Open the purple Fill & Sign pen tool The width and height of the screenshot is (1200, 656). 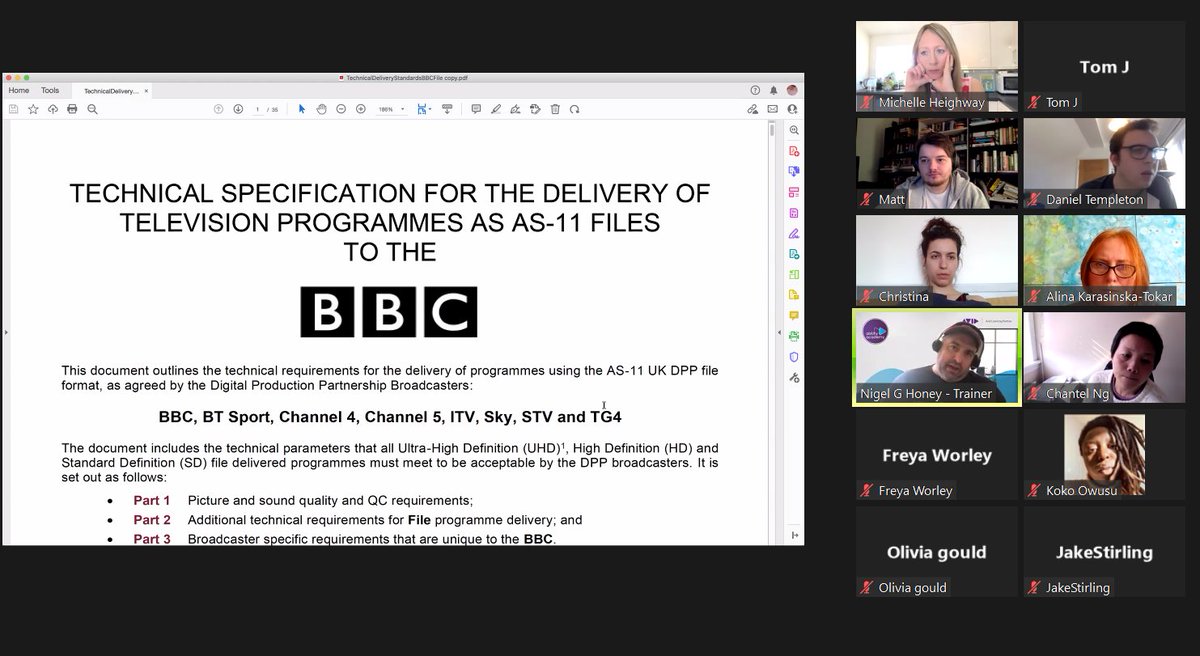pyautogui.click(x=794, y=233)
